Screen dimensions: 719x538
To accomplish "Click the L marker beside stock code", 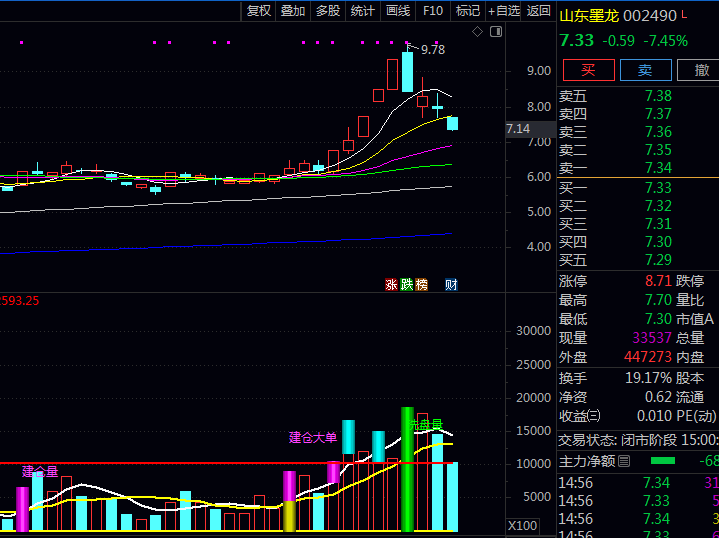I will 685,15.
